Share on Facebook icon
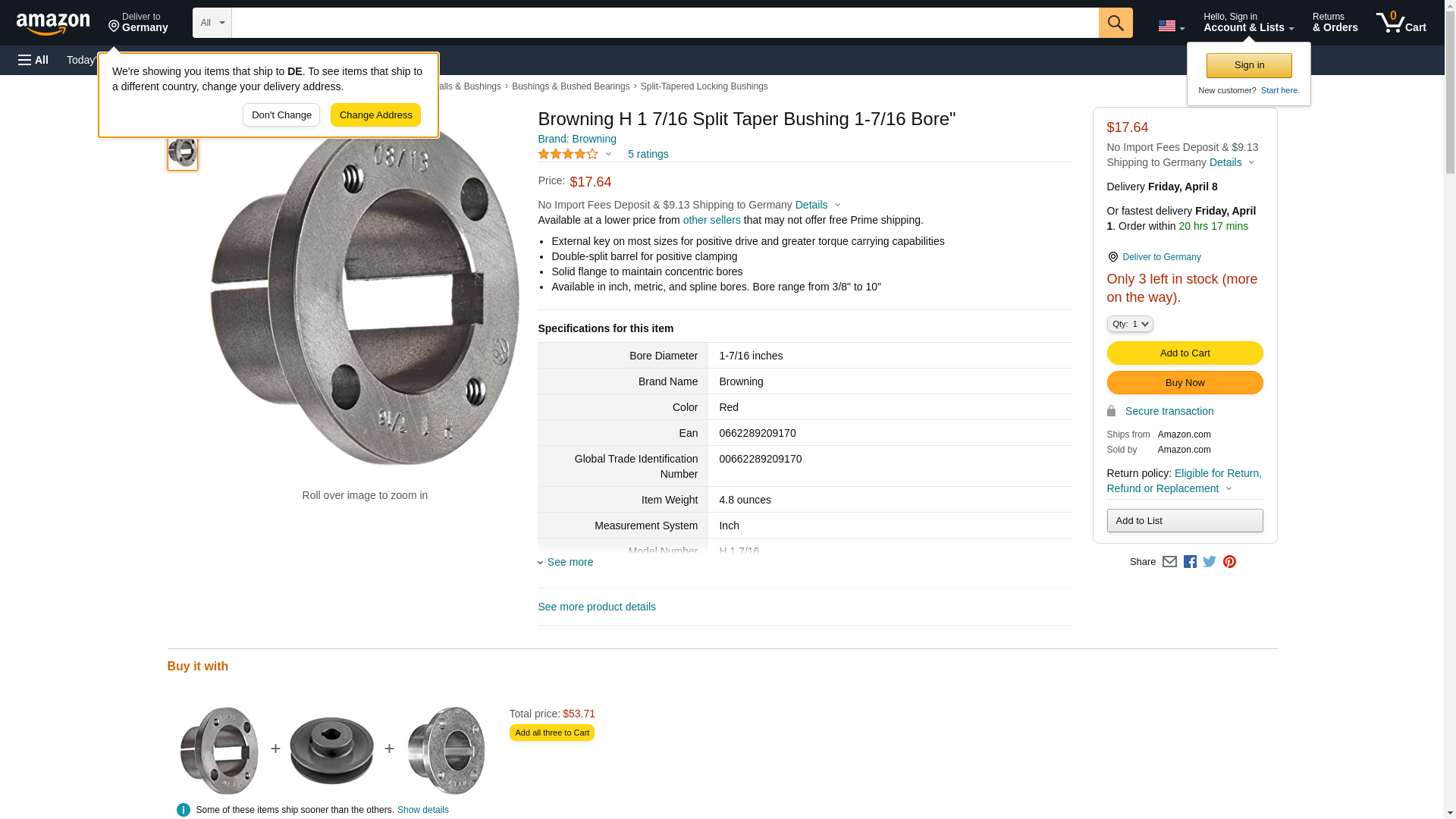Image resolution: width=1456 pixels, height=819 pixels. [x=1190, y=562]
